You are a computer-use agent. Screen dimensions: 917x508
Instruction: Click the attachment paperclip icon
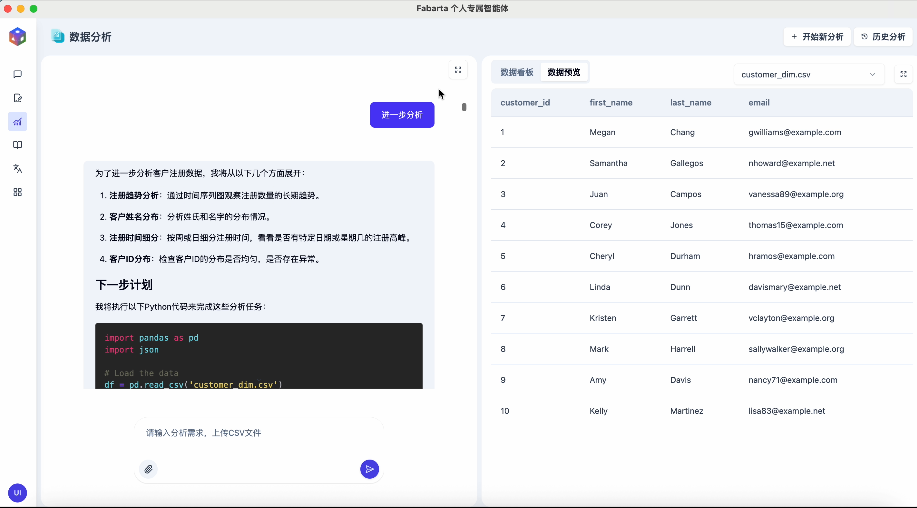(x=149, y=469)
